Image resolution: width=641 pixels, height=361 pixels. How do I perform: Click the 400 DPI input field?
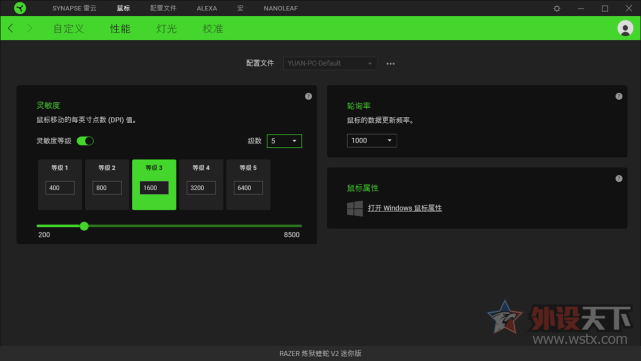[x=60, y=188]
